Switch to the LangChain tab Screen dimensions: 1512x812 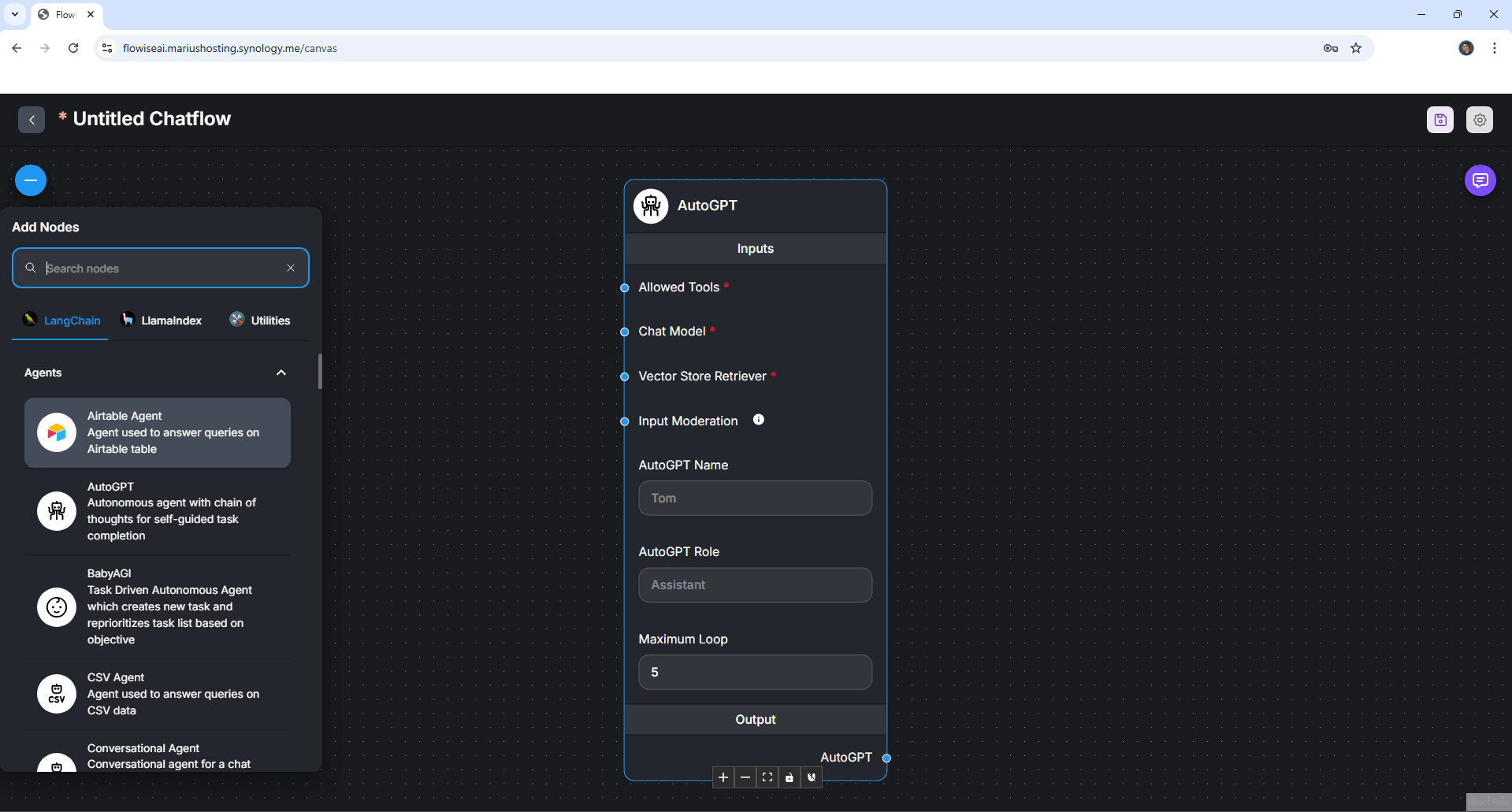pyautogui.click(x=61, y=321)
